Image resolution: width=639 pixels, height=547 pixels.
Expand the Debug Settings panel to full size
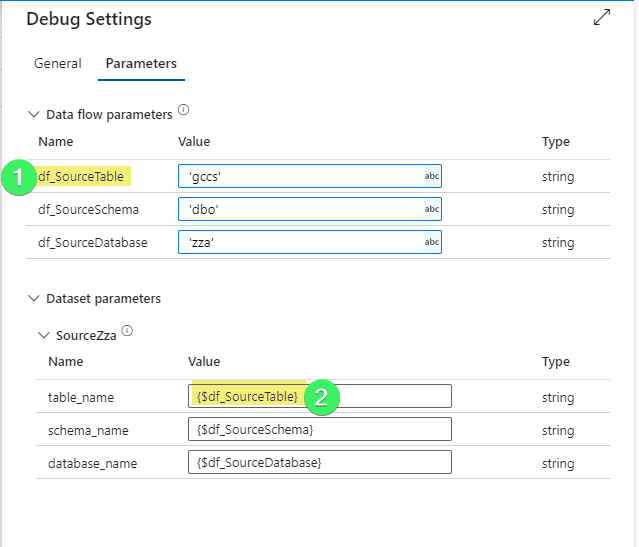click(602, 18)
